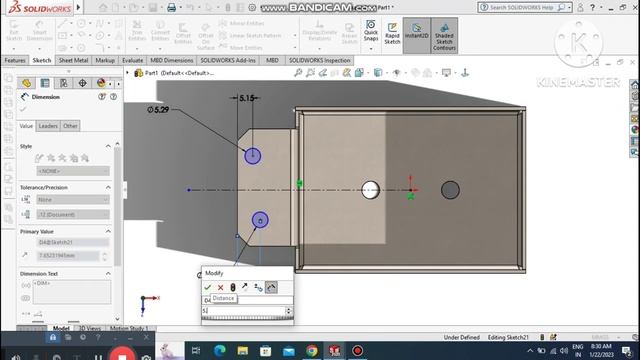Click the primary value 7.65 mm field
Viewport: 640px width, 360px height.
pos(68,256)
